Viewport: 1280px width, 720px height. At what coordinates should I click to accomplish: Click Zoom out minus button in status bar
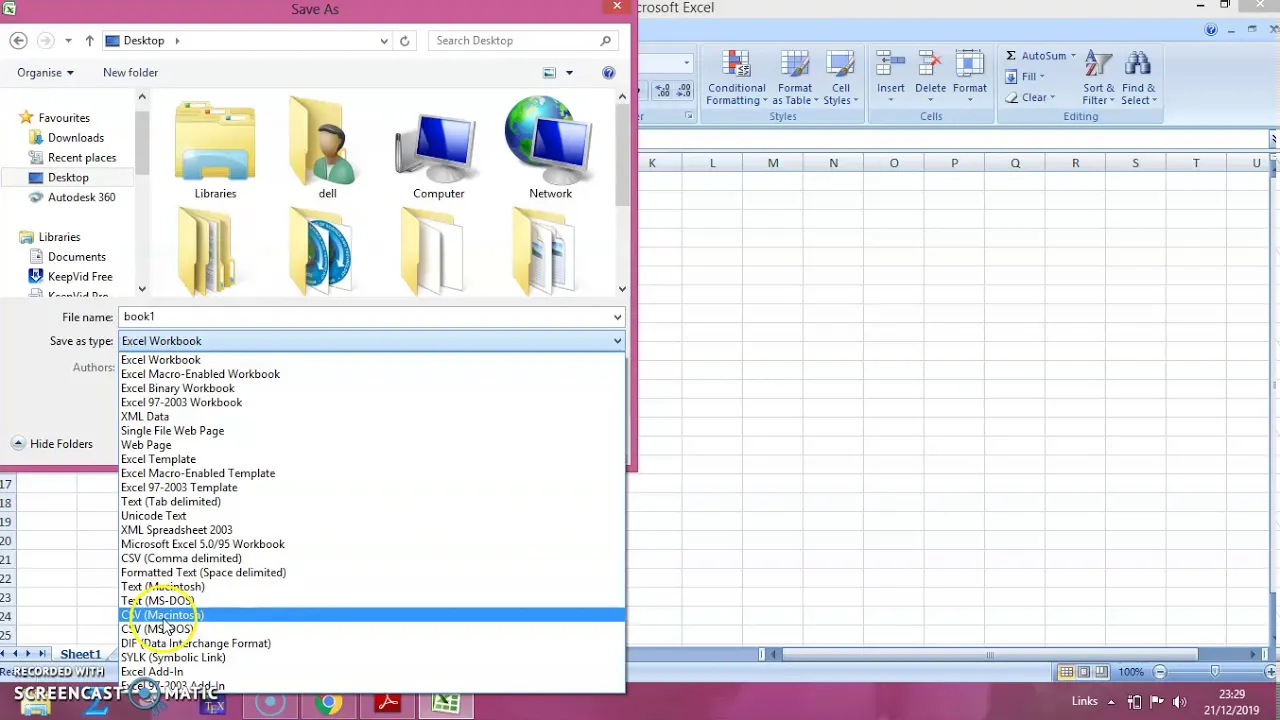[x=1160, y=672]
